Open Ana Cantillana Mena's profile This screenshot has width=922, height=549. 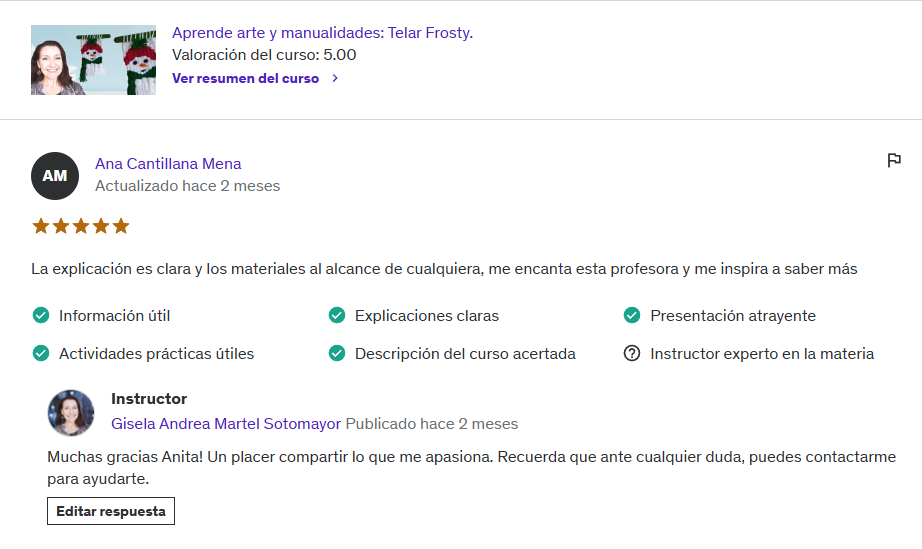168,164
